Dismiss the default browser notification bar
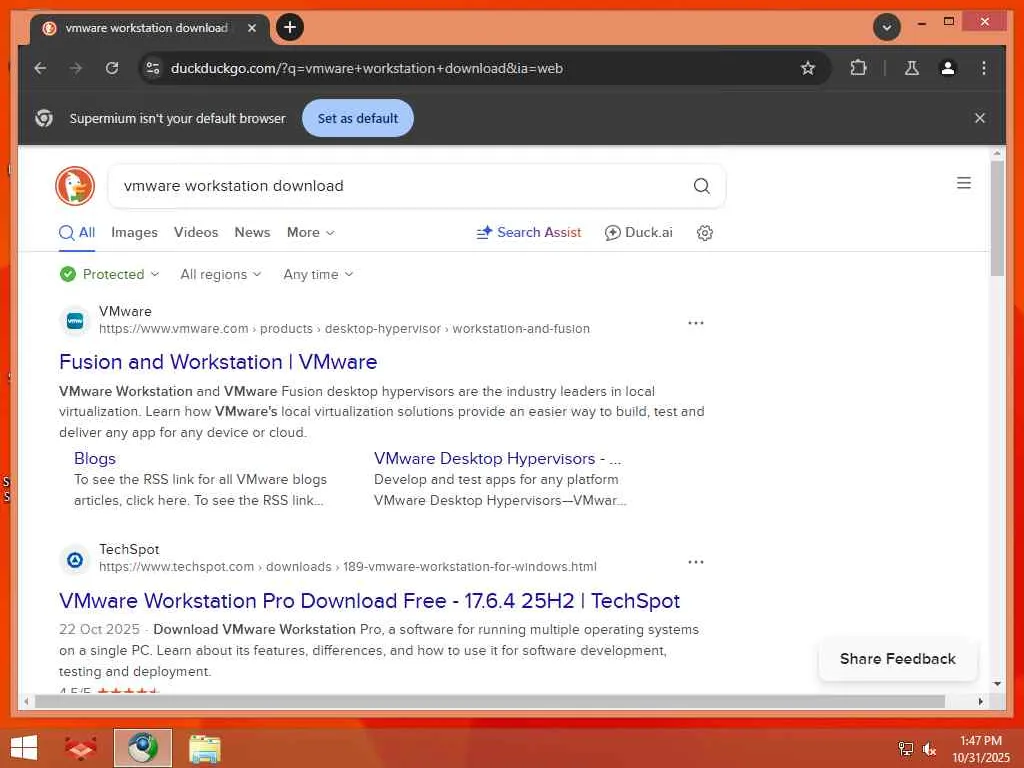Screen dimensions: 1024x768 pos(980,118)
